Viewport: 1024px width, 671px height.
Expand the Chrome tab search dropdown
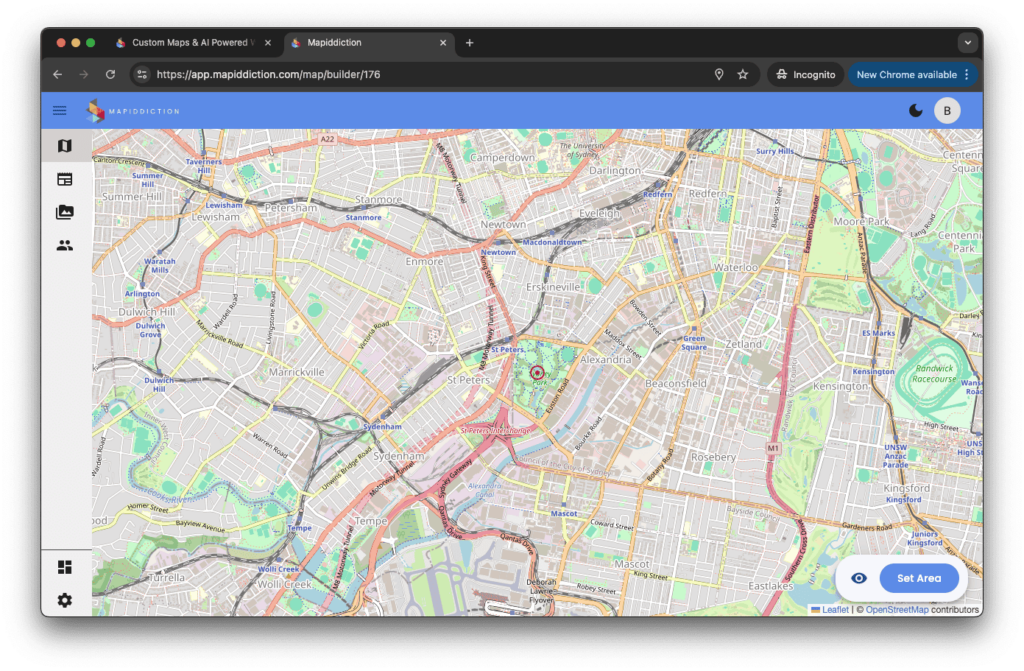pos(966,43)
